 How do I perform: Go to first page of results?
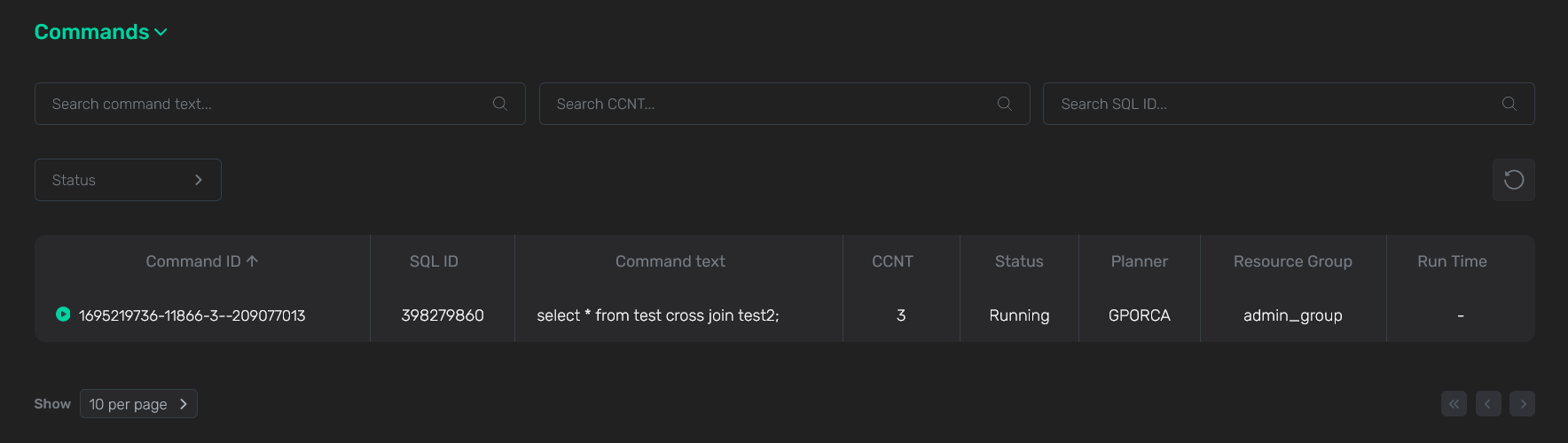1454,404
